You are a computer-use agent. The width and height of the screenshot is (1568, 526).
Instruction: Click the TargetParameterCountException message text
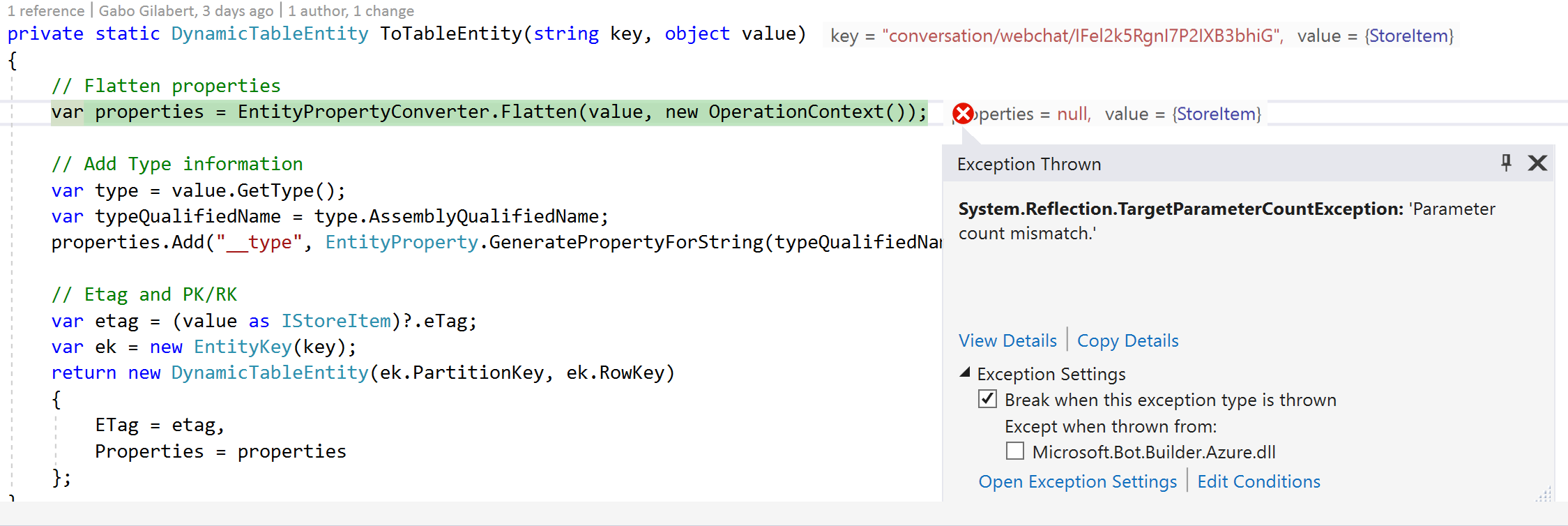[1226, 221]
